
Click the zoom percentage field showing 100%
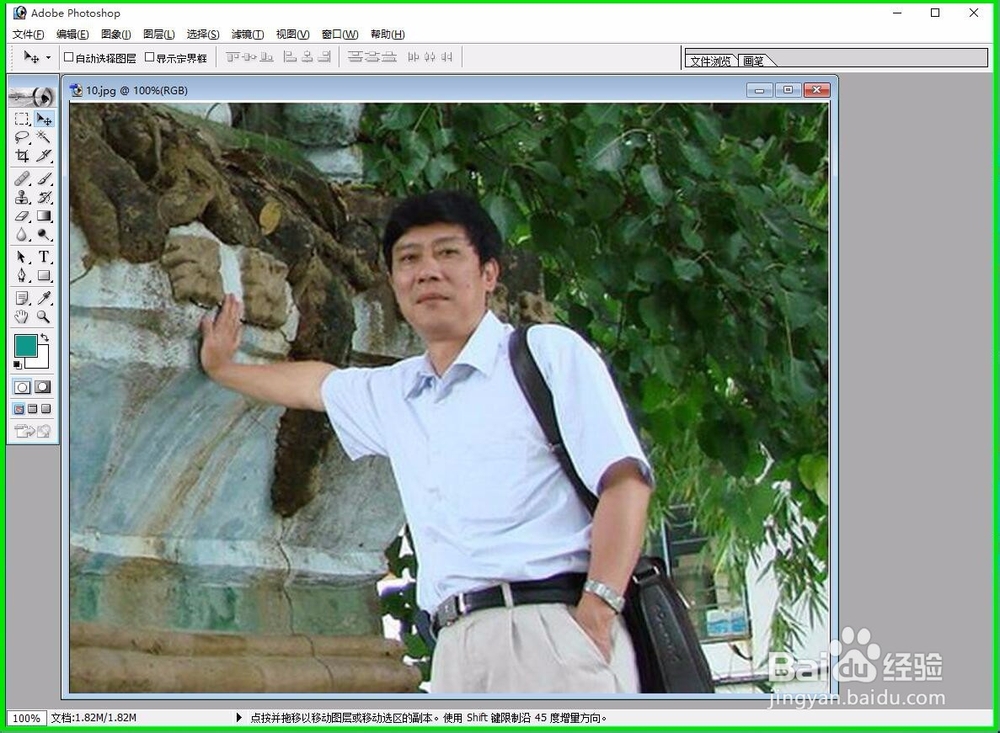click(x=26, y=718)
